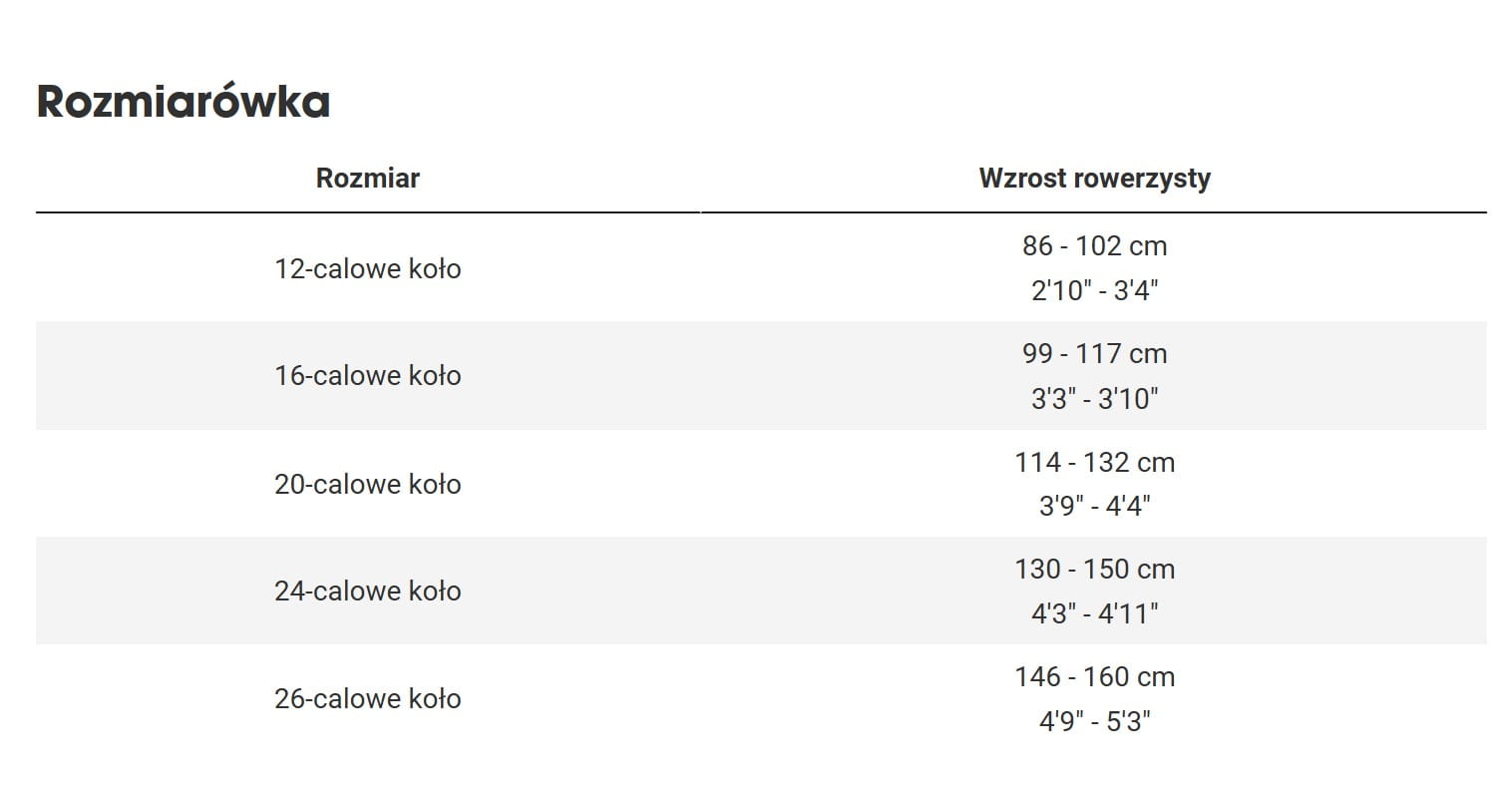Click the 4'9" - 5'3" height text
The image size is (1512, 792).
(1094, 721)
